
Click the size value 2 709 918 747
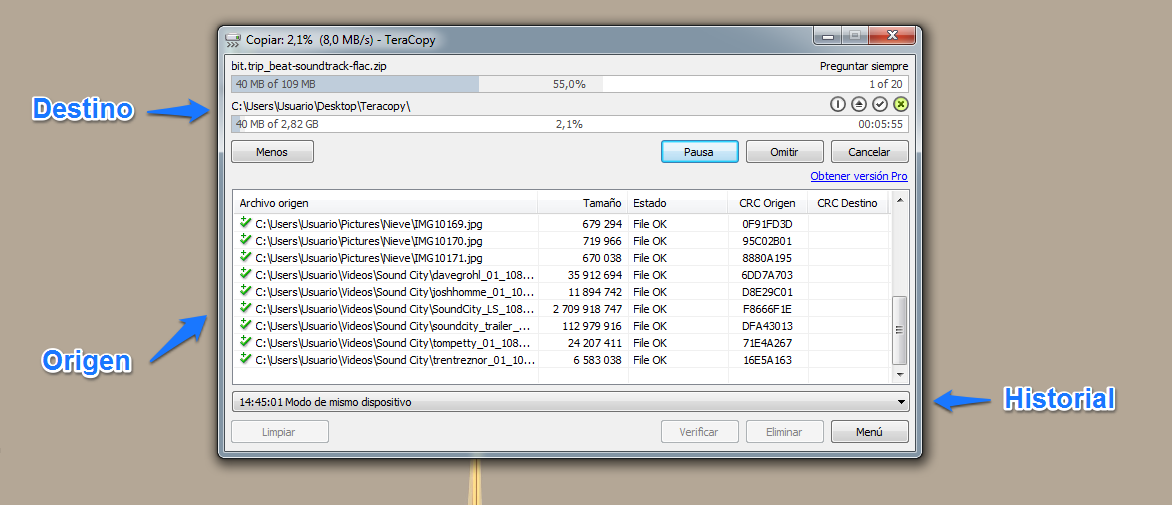[587, 309]
